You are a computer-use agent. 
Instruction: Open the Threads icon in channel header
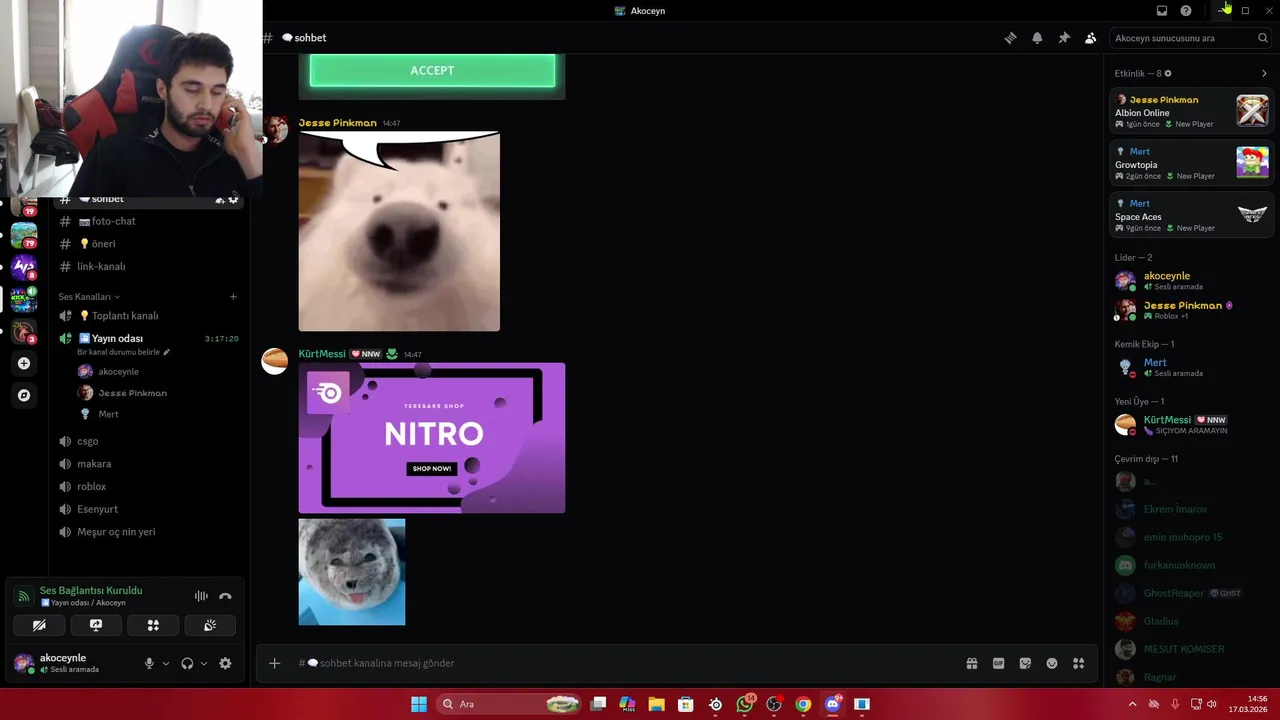coord(1010,38)
